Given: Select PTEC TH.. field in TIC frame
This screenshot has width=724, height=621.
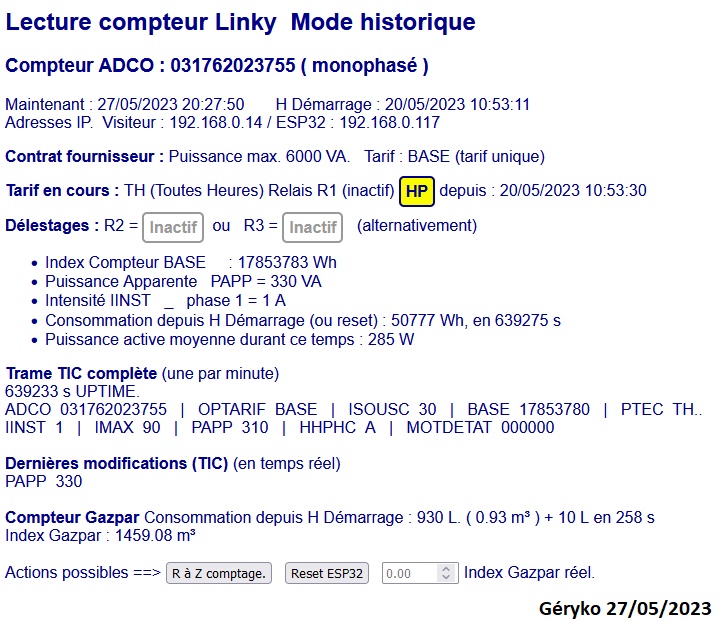Looking at the screenshot, I should coord(661,409).
